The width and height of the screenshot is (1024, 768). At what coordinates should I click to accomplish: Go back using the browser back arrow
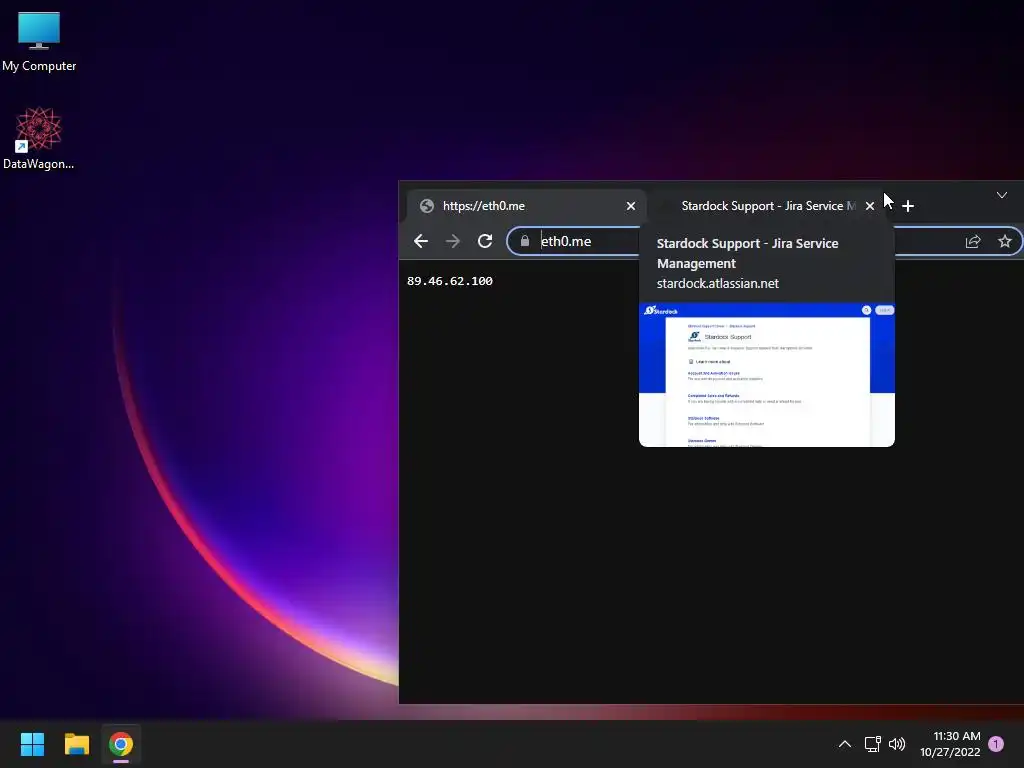click(421, 241)
